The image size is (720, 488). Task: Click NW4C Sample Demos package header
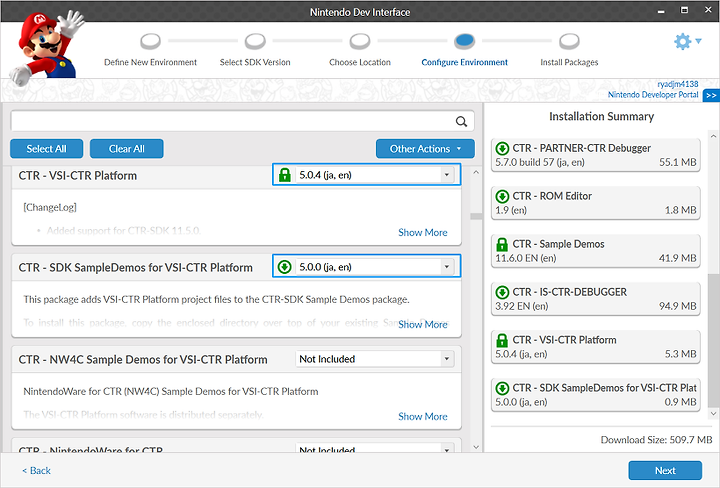point(143,359)
